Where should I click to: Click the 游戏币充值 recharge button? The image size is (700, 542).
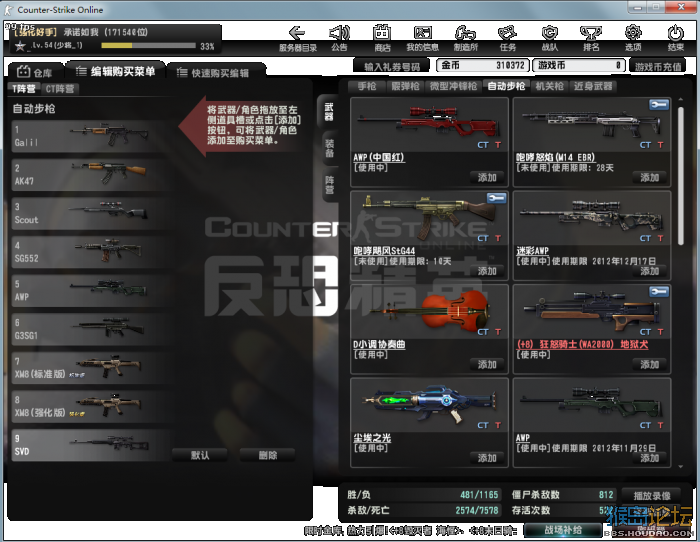(658, 67)
